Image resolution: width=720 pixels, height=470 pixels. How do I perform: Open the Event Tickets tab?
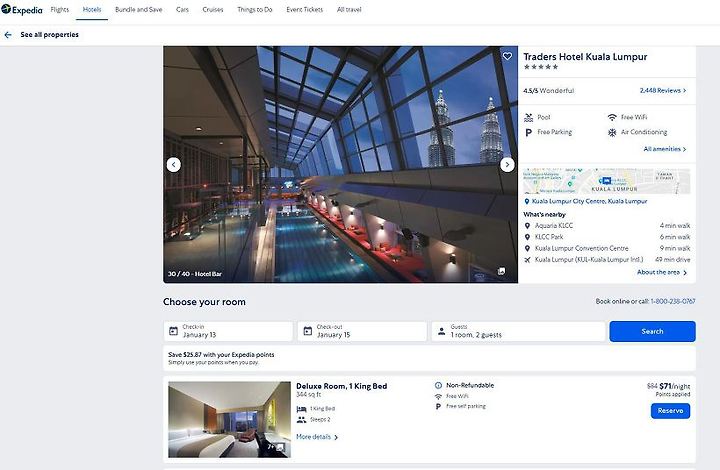pyautogui.click(x=304, y=10)
